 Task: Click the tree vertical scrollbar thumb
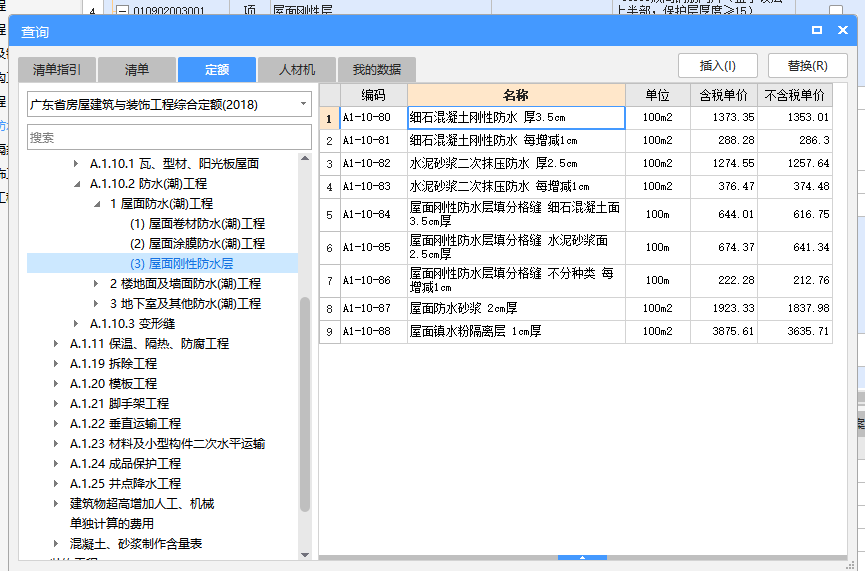click(x=305, y=404)
